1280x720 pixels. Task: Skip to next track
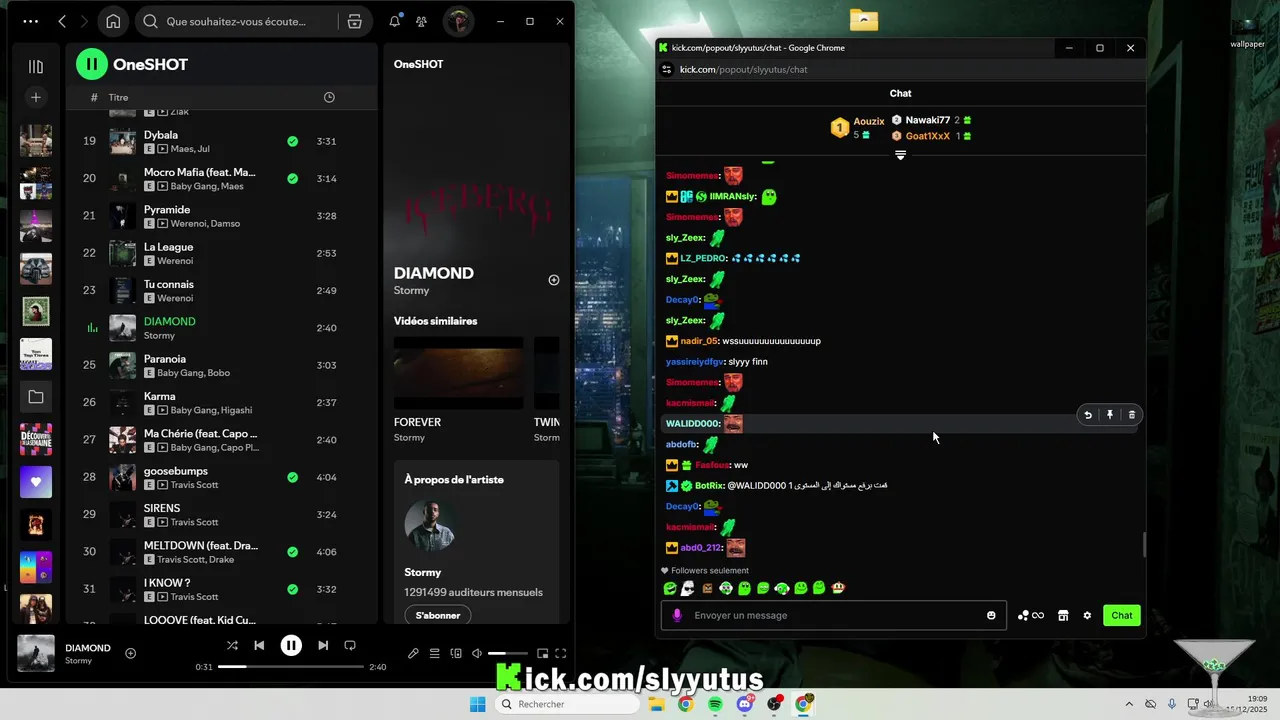point(323,645)
